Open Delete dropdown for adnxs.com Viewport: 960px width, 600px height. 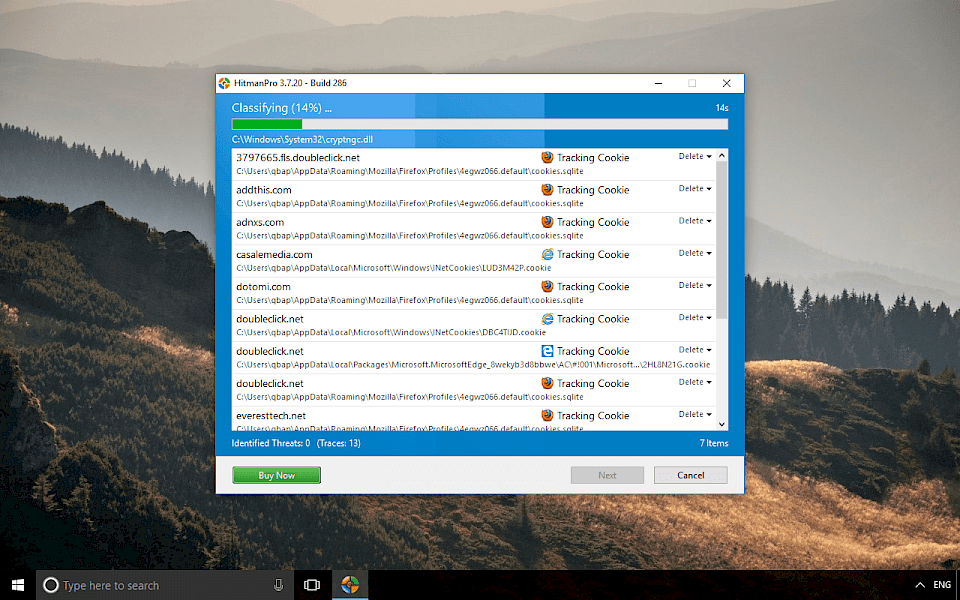695,221
